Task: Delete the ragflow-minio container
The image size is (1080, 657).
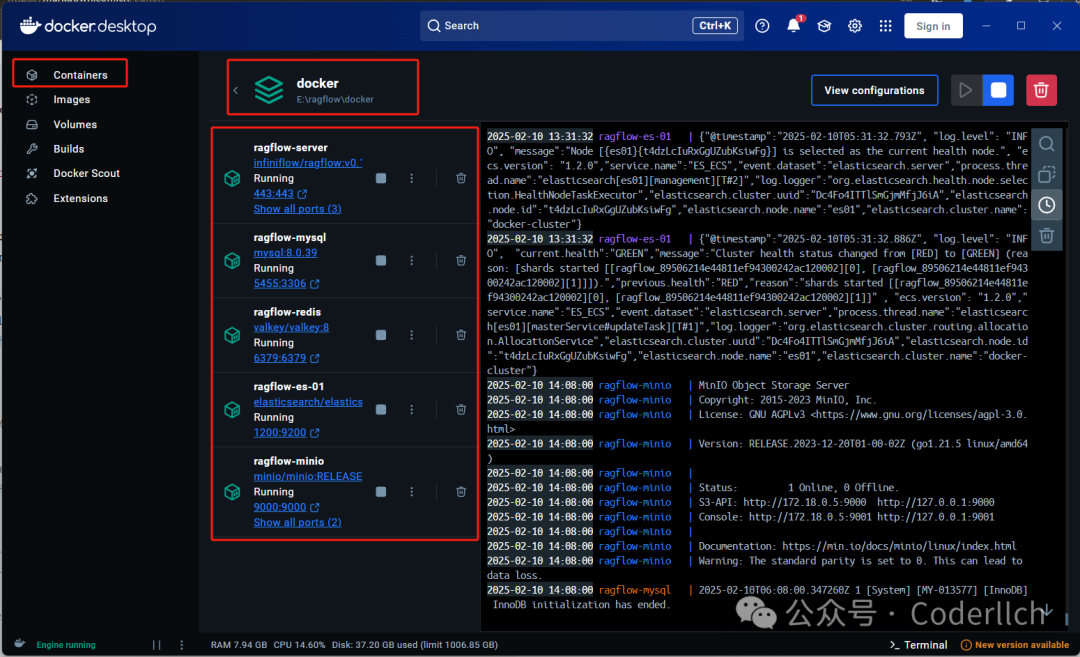Action: 461,492
